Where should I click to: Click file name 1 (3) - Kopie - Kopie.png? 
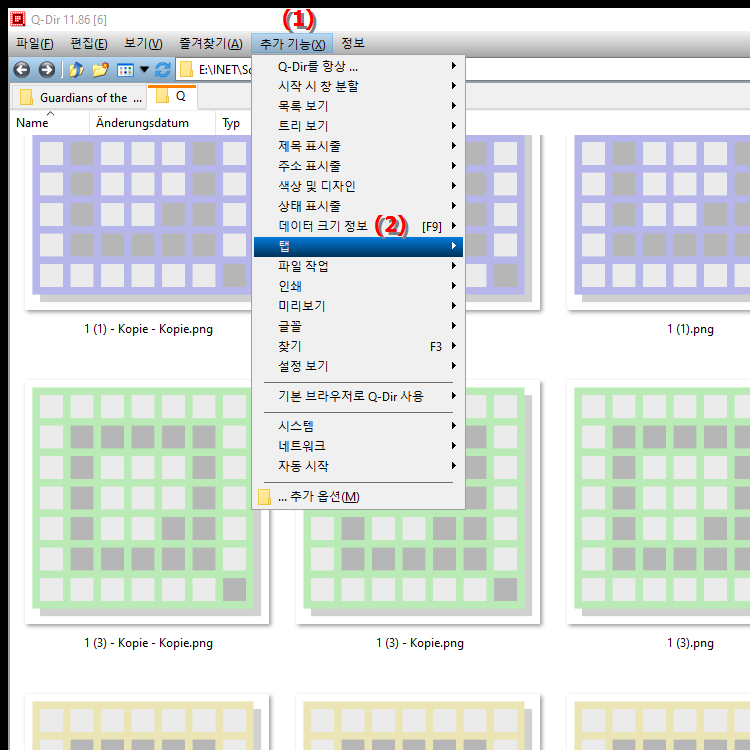148,643
